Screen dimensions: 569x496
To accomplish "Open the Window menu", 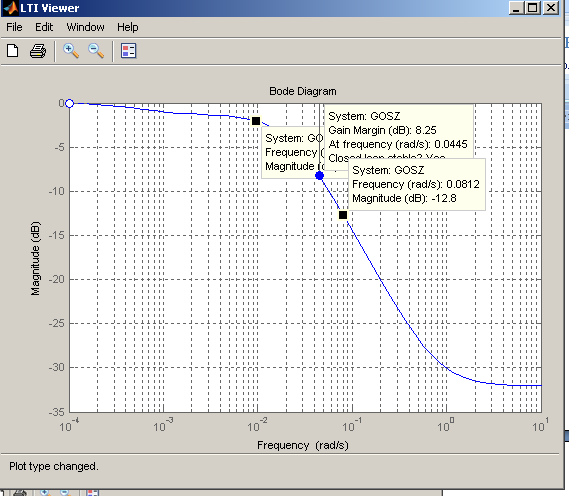I will click(85, 27).
